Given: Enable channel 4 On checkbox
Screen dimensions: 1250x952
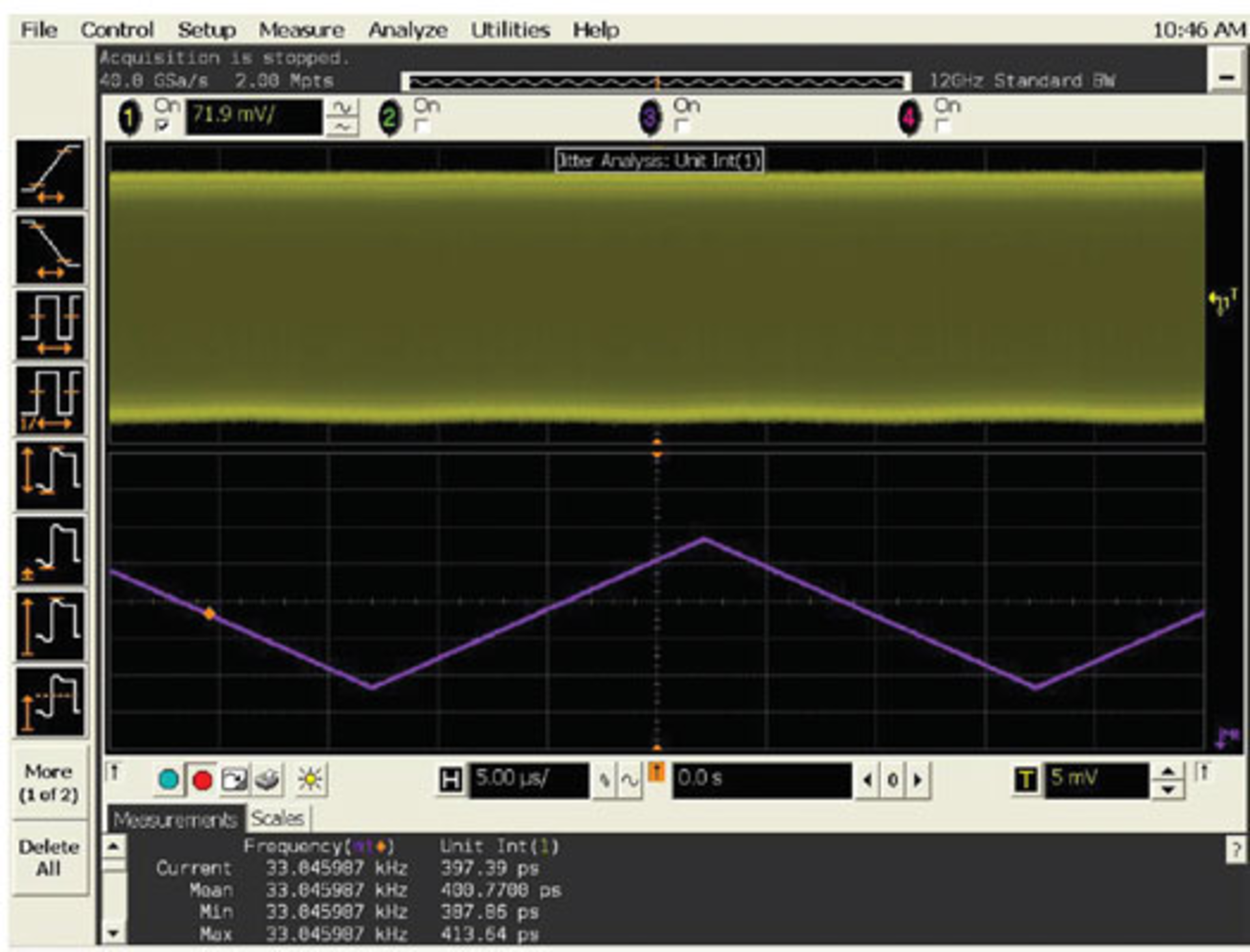Looking at the screenshot, I should point(942,126).
